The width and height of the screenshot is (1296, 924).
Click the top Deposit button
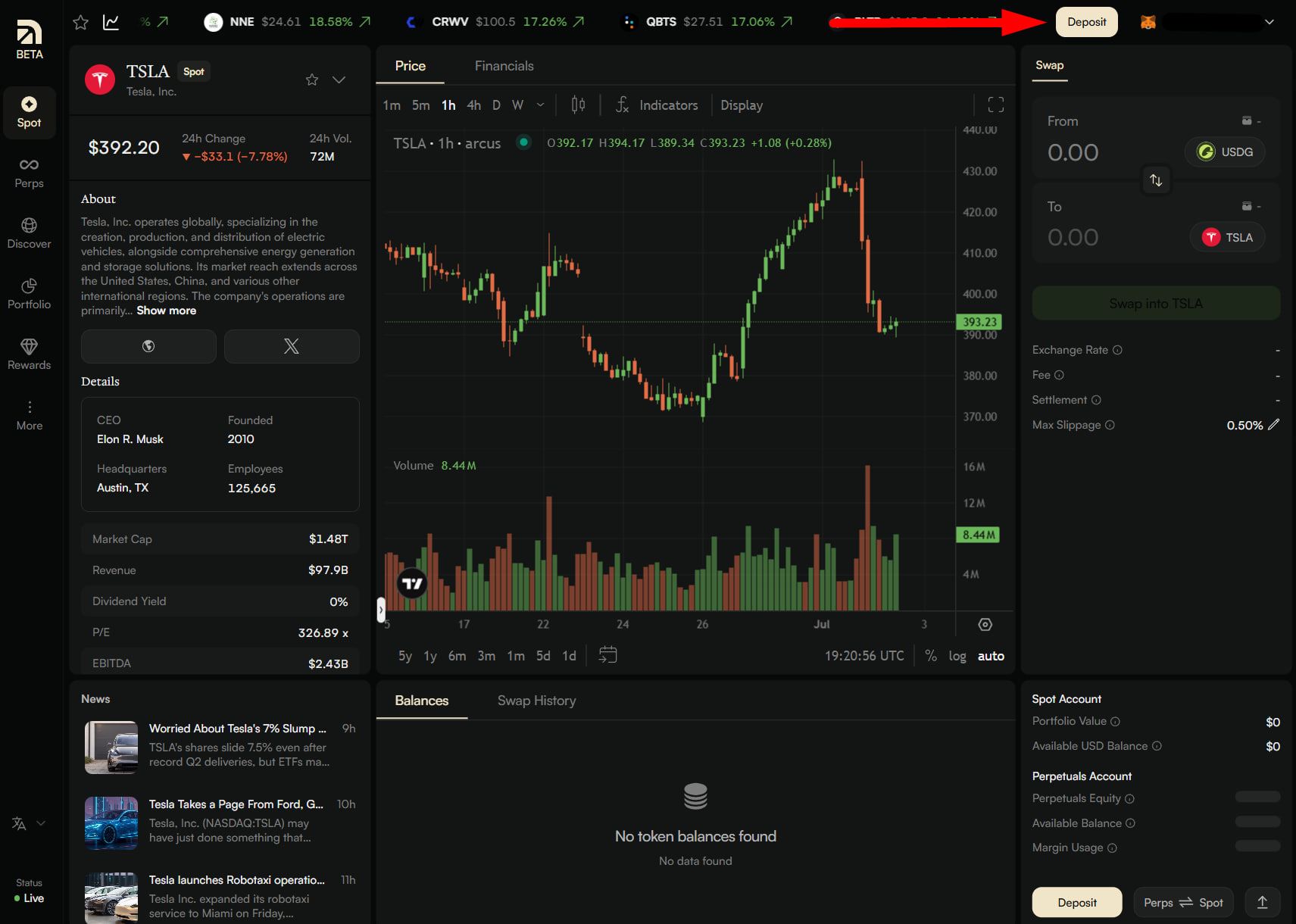point(1087,22)
